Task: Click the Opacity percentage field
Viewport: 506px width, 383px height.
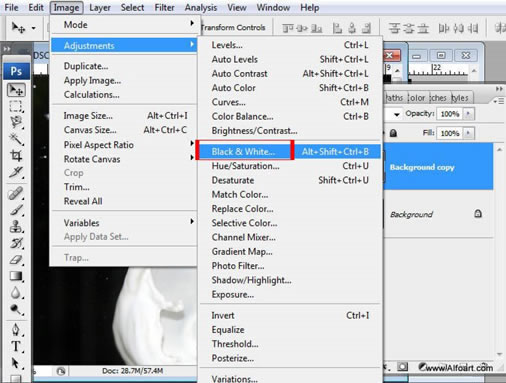Action: click(450, 114)
